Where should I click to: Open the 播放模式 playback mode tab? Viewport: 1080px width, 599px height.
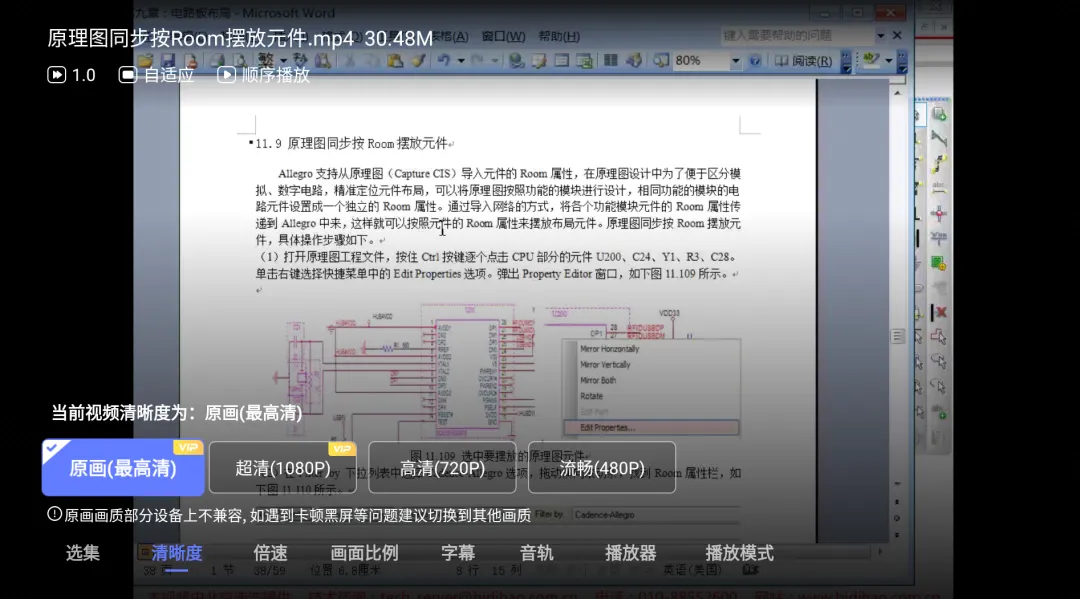[739, 553]
